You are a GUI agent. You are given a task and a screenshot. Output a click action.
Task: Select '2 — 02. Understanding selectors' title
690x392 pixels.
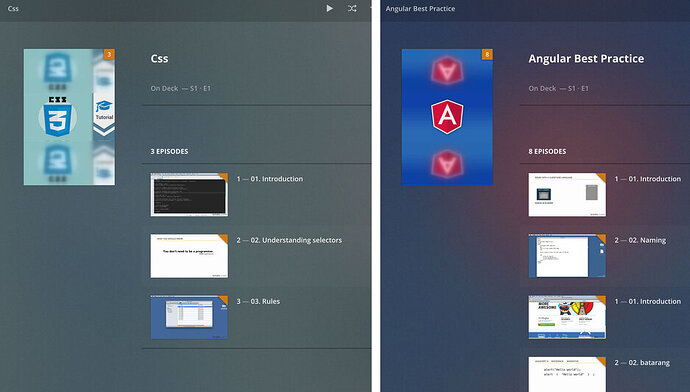pos(289,240)
